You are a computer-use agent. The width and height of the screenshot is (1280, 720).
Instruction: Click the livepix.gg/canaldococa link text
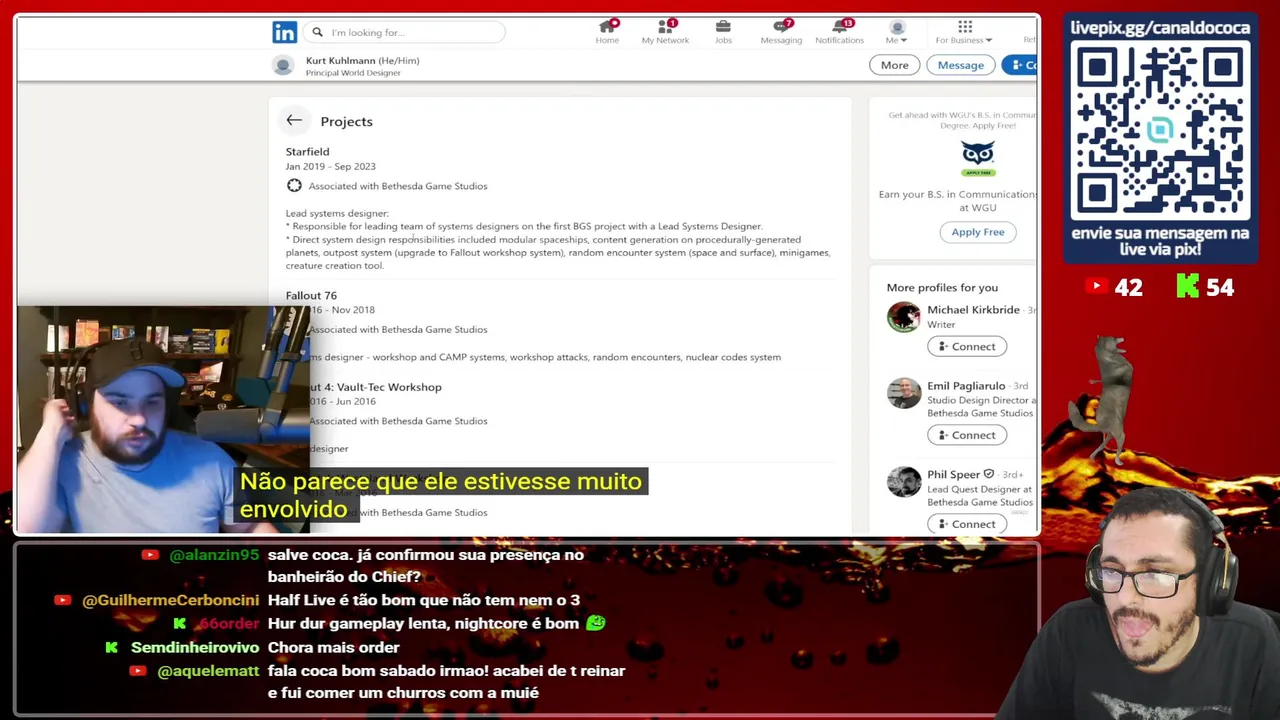pyautogui.click(x=1160, y=28)
